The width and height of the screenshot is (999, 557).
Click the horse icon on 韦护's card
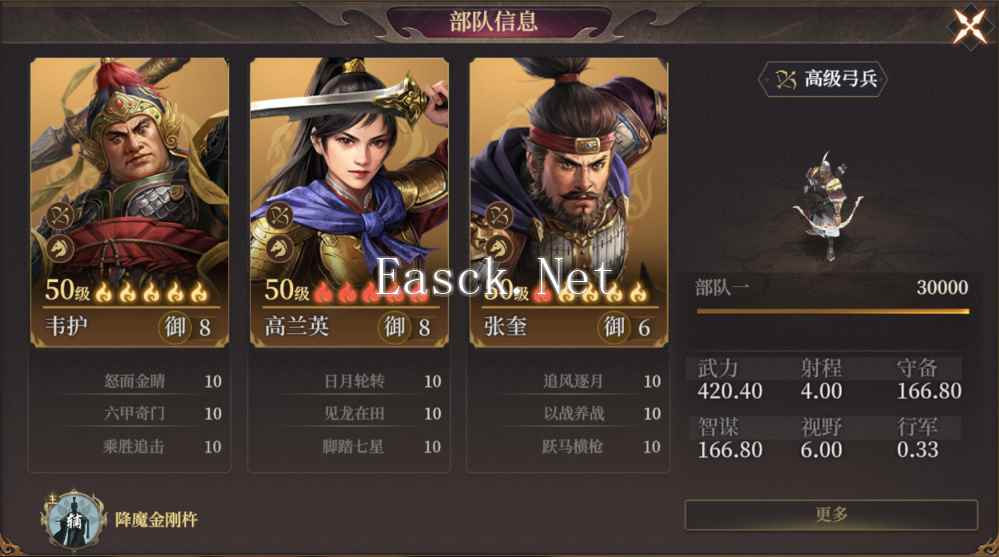60,248
